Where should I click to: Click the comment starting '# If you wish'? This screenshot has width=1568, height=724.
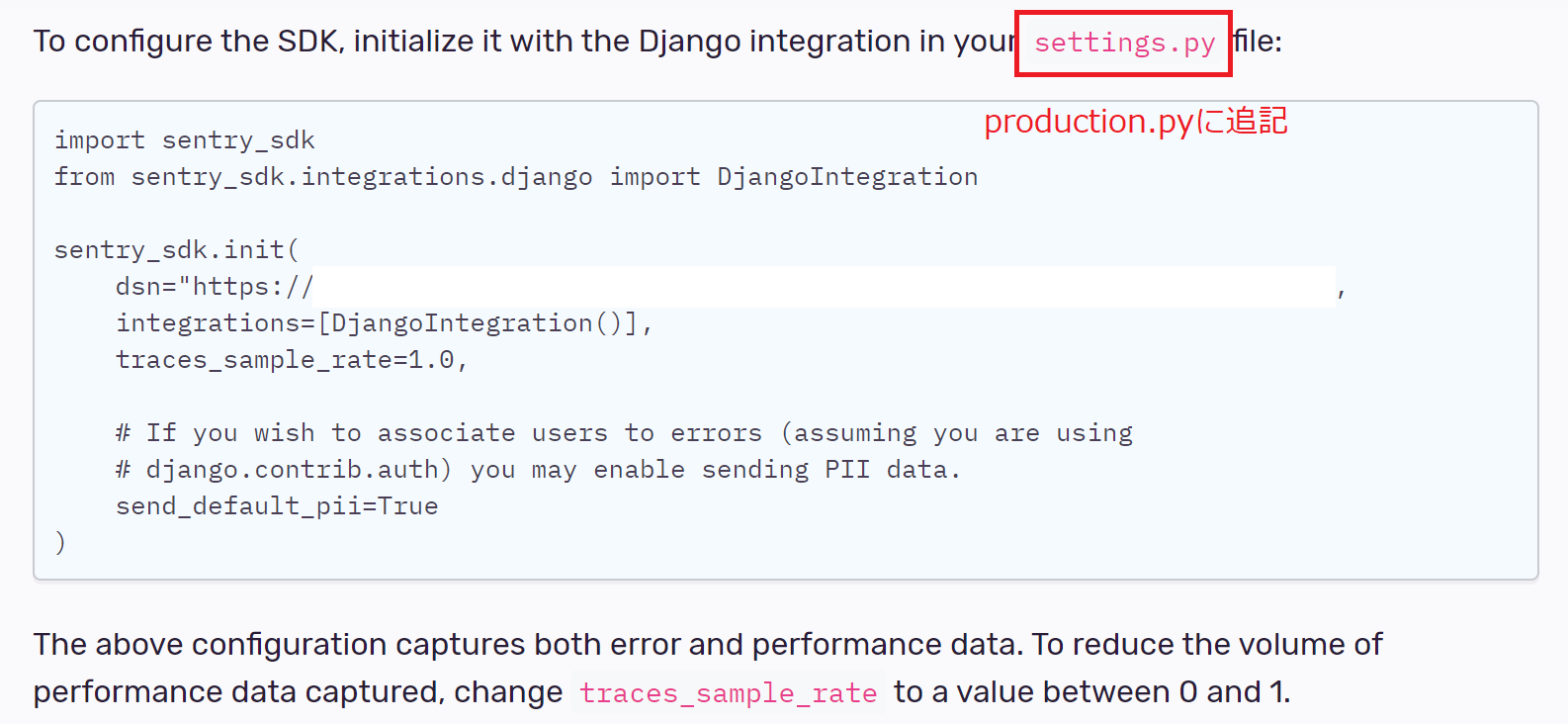click(623, 433)
